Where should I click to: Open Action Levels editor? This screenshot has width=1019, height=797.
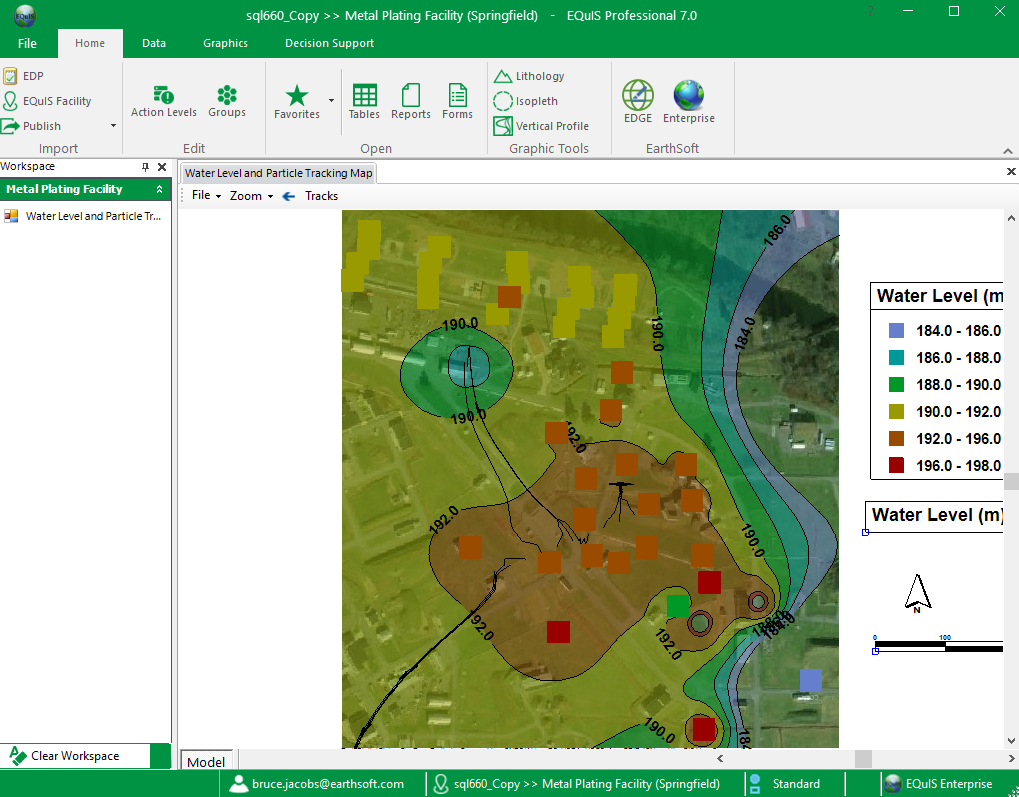point(163,99)
